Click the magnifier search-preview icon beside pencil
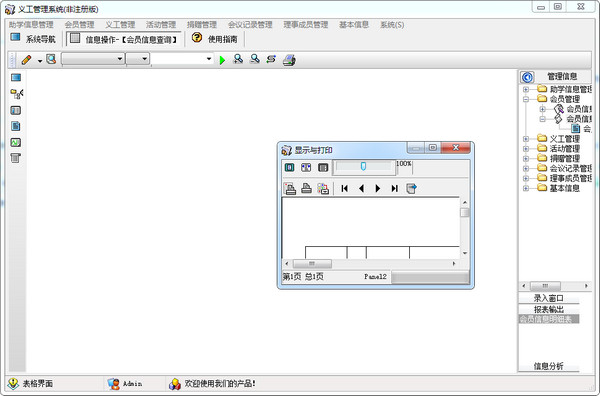 click(x=51, y=59)
